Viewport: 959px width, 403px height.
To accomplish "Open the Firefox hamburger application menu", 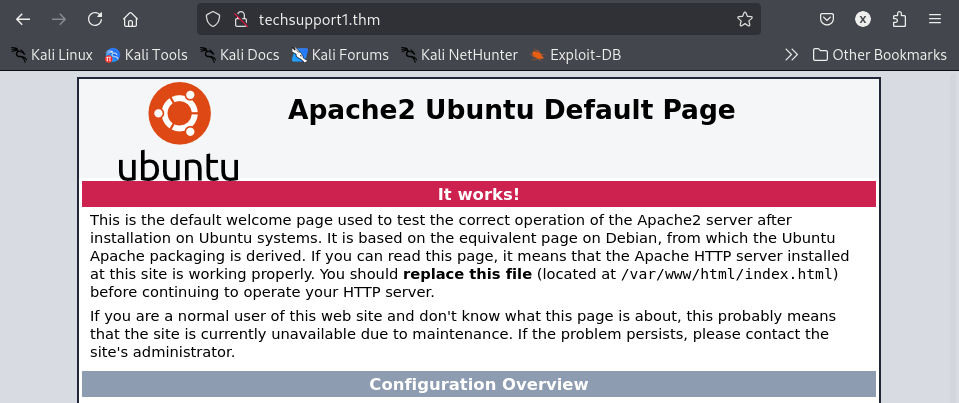I will [935, 20].
